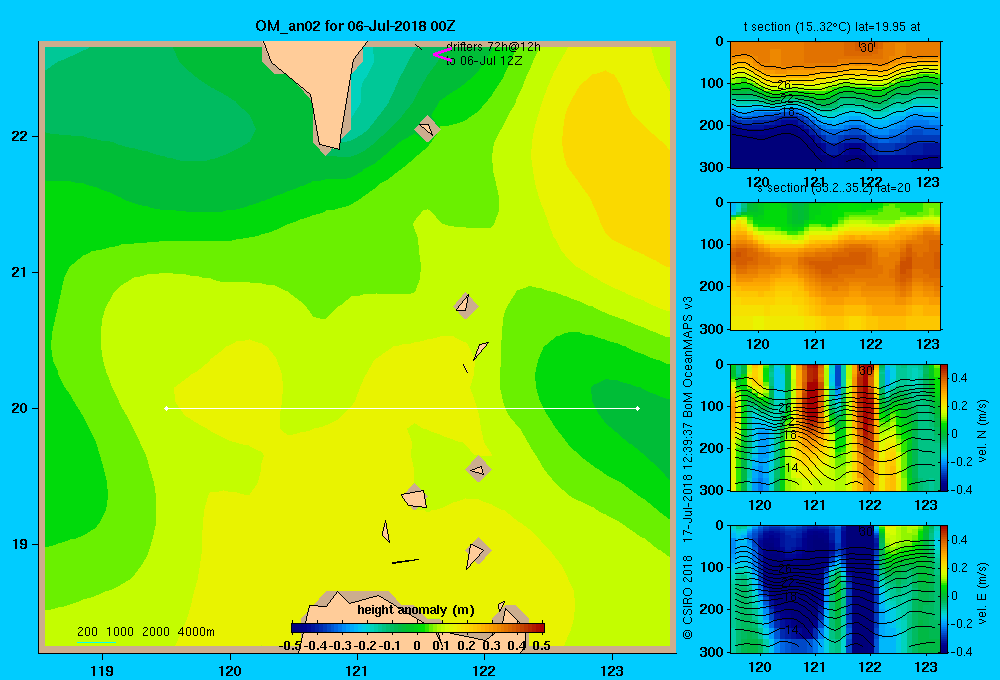The image size is (1000, 680).
Task: Click the height anomaly color bar
Action: coord(418,628)
